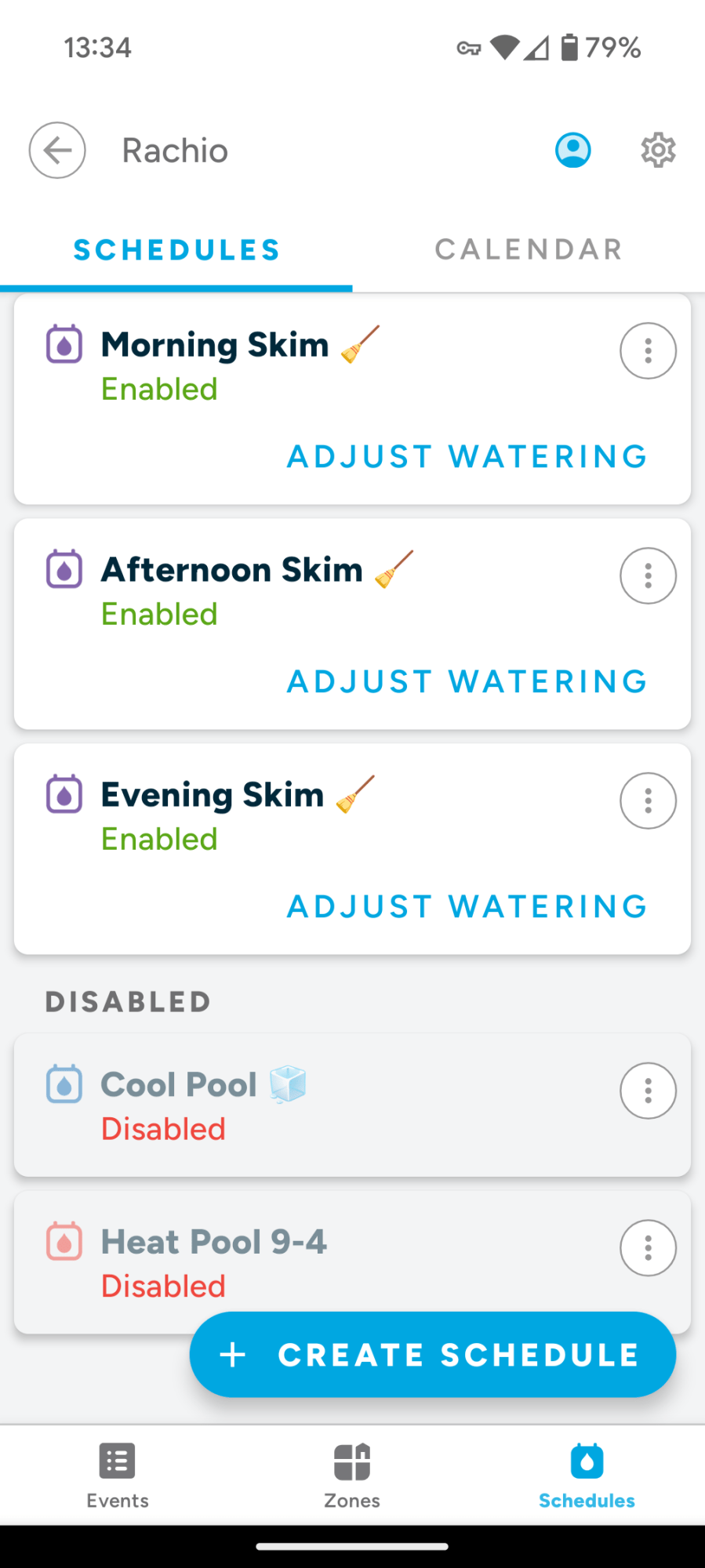Go to Events in bottom navigation
This screenshot has height=1568, width=705.
pos(118,1475)
